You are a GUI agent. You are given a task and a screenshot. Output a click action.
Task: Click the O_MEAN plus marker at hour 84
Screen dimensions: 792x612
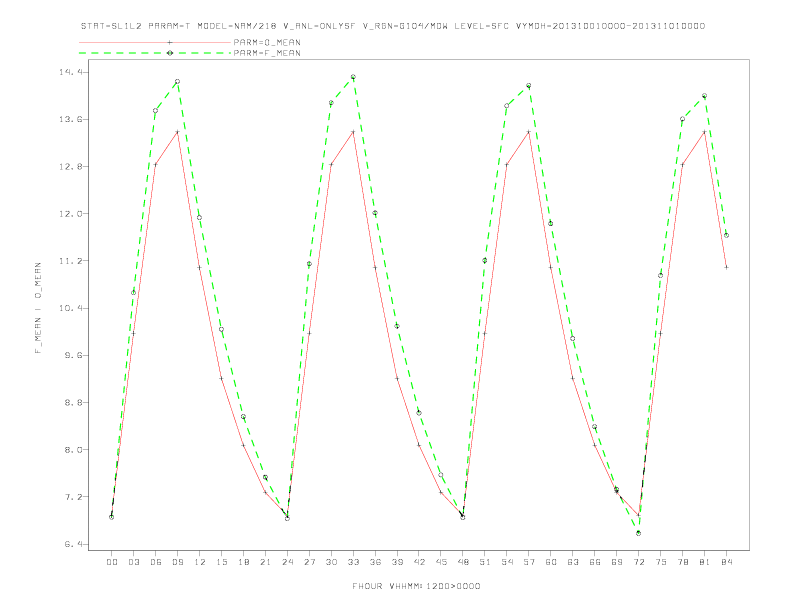click(726, 267)
